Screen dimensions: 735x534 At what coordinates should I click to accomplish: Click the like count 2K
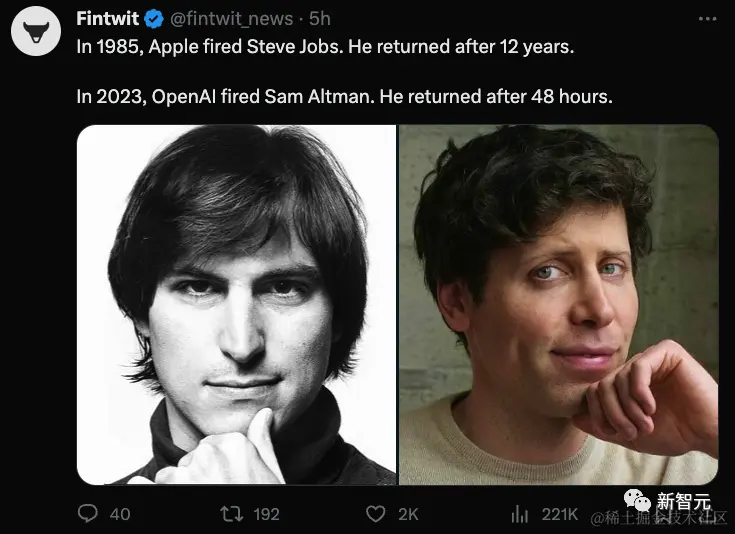point(408,514)
